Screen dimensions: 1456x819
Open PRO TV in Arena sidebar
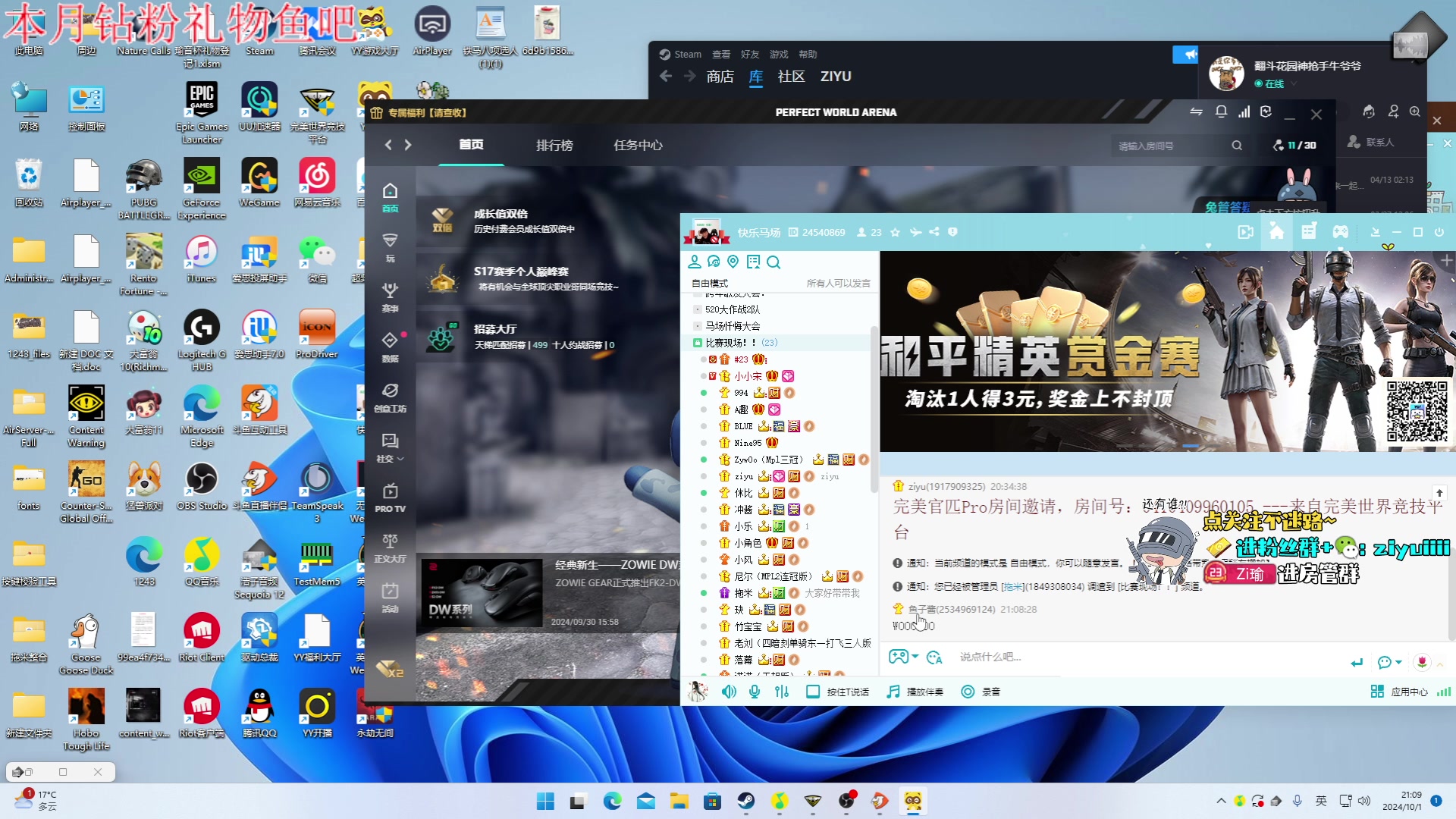pos(390,497)
